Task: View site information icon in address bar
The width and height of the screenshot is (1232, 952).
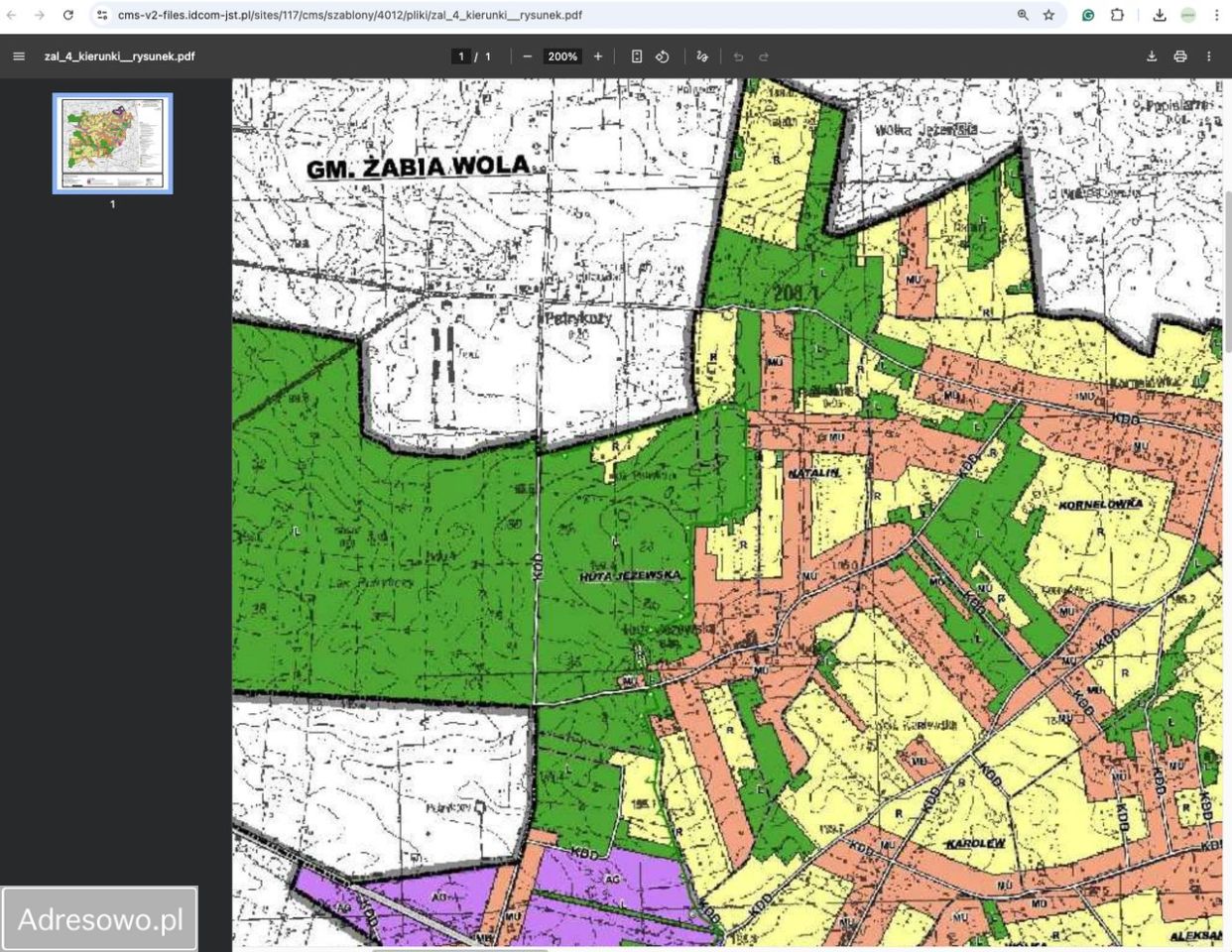Action: [102, 15]
